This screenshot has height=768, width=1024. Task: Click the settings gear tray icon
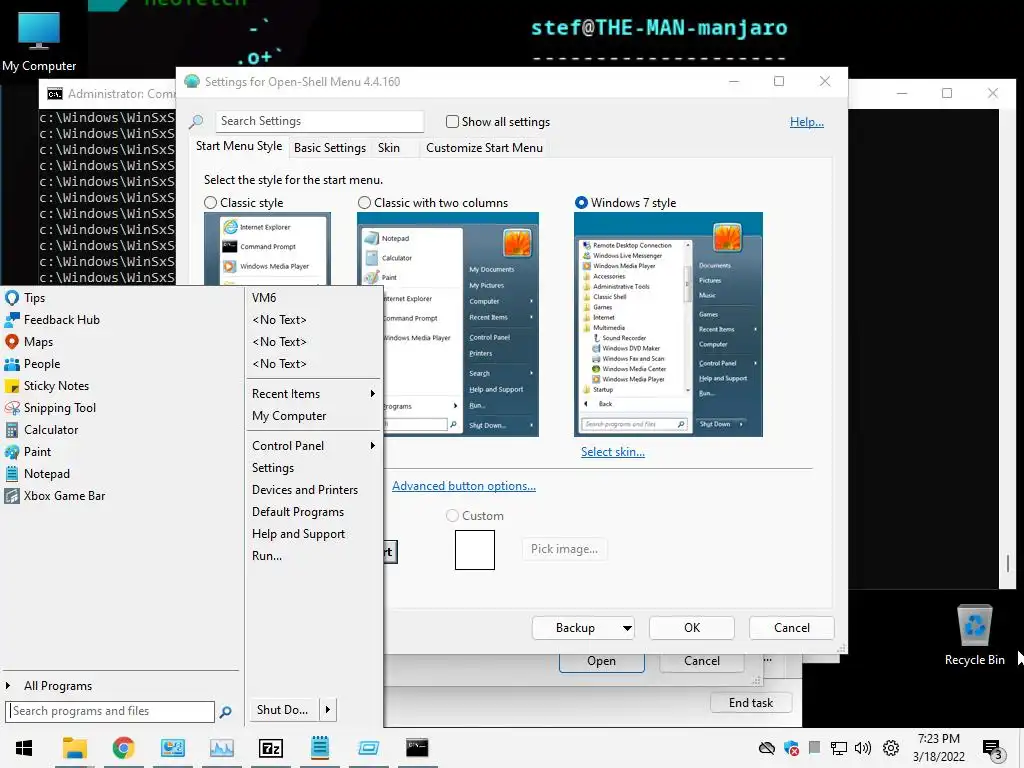click(x=891, y=748)
